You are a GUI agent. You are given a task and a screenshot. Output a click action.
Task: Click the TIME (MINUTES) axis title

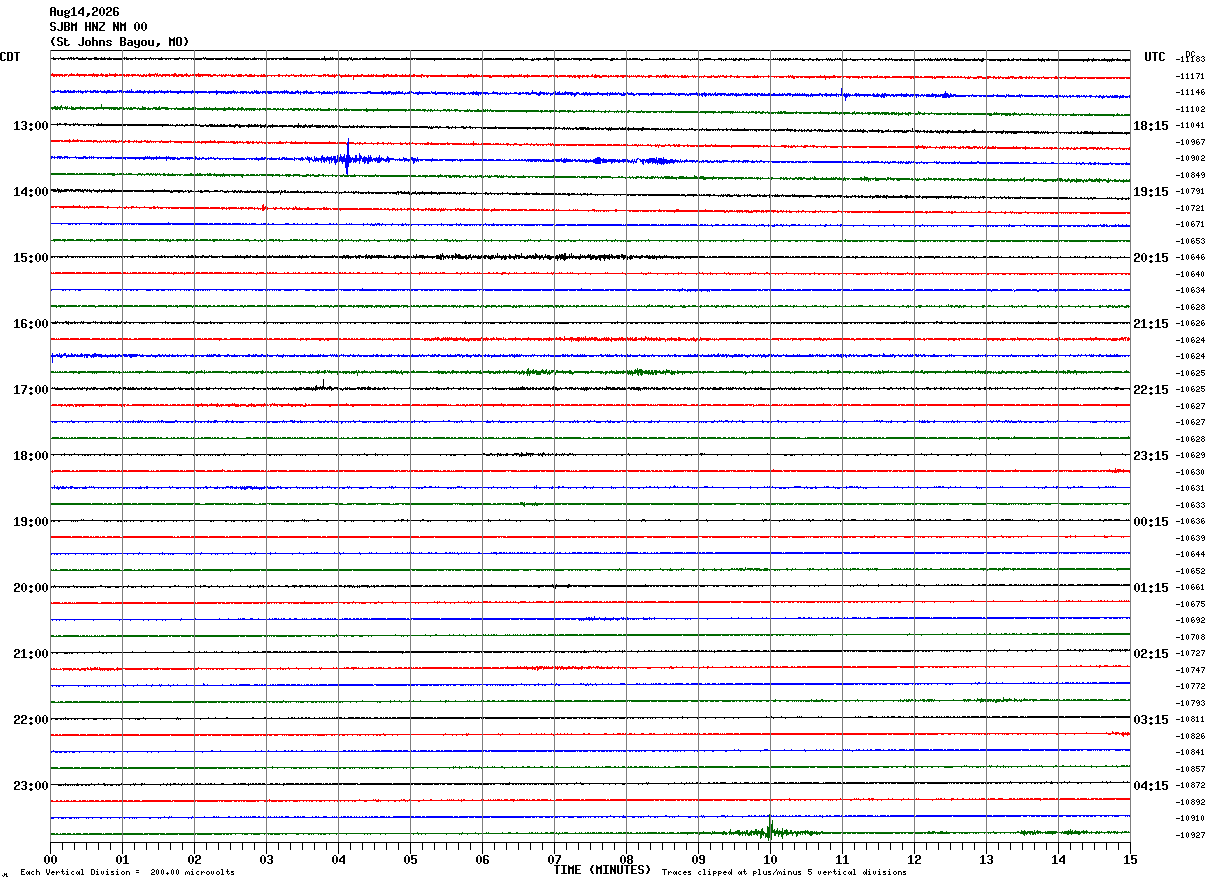tap(602, 870)
